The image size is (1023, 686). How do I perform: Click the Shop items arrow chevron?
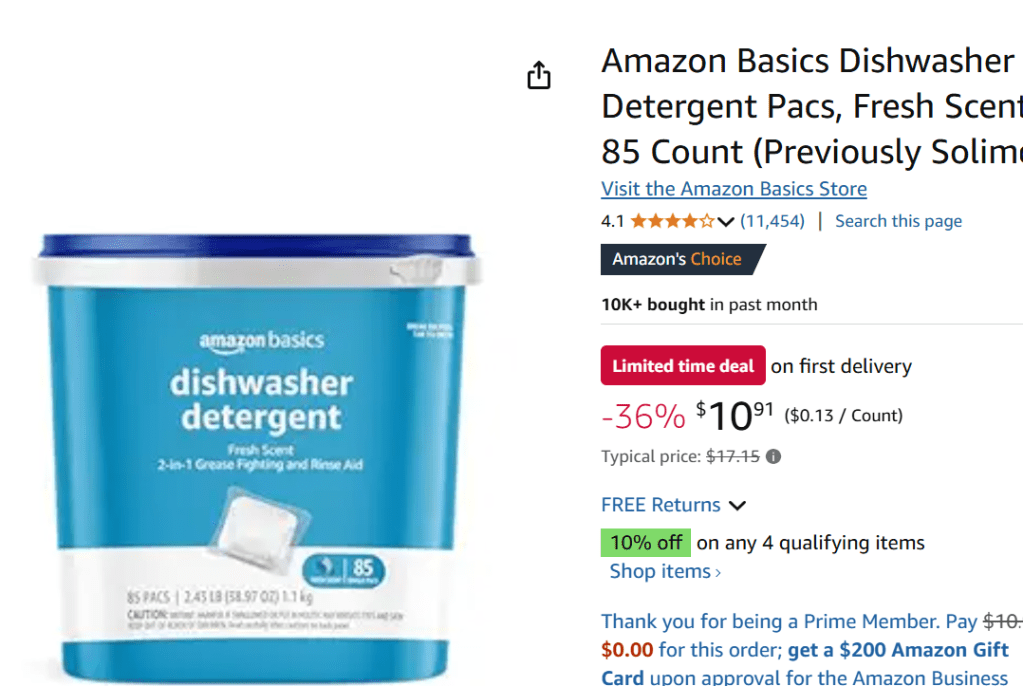(718, 573)
